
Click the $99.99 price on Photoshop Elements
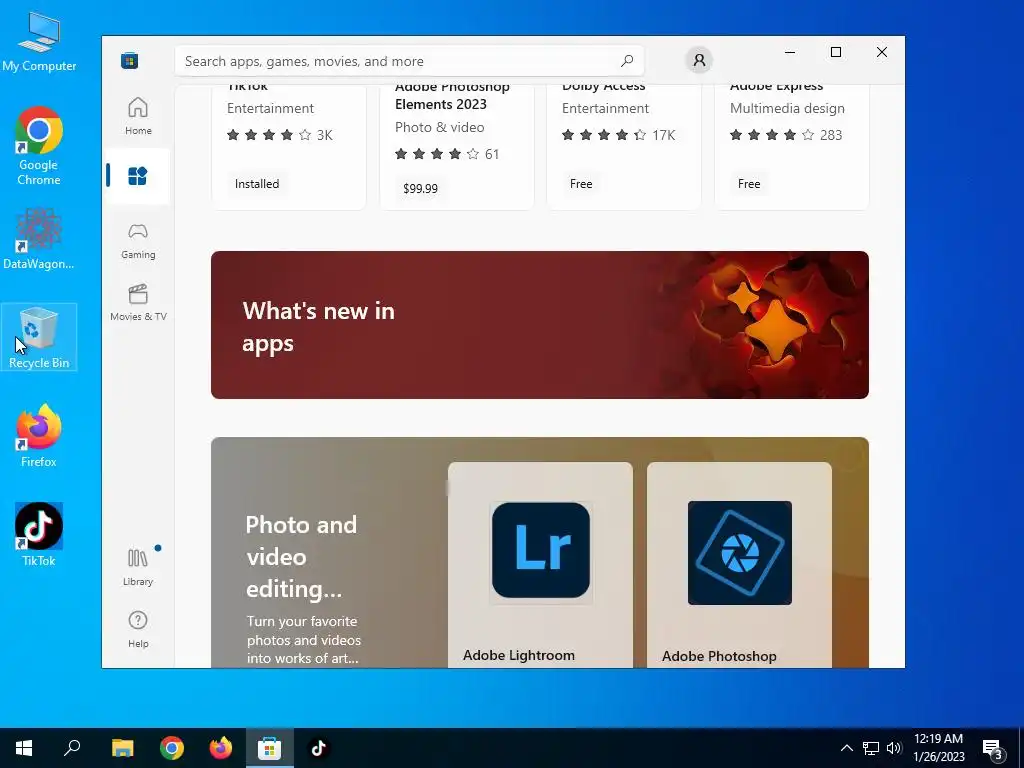tap(421, 188)
